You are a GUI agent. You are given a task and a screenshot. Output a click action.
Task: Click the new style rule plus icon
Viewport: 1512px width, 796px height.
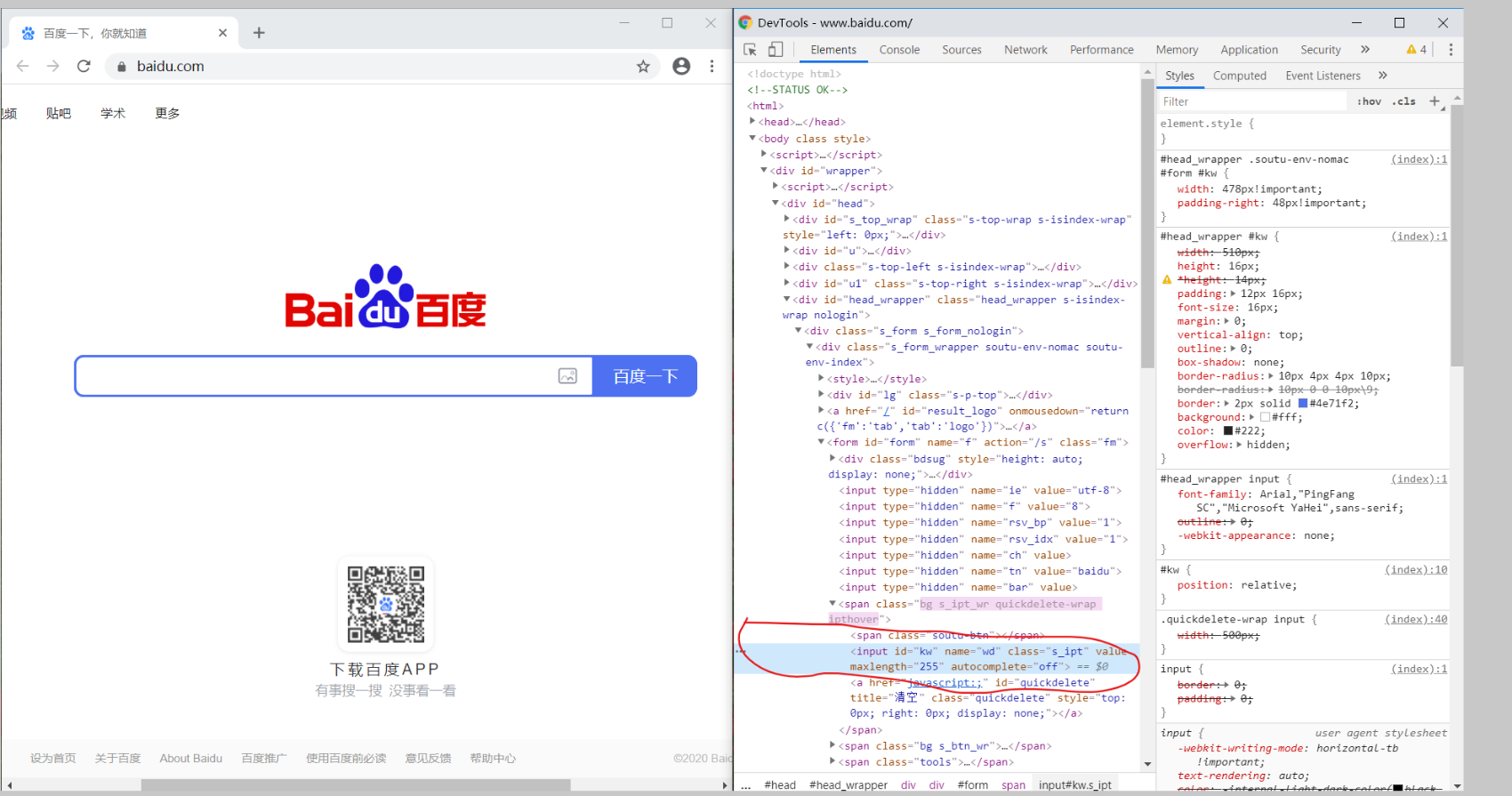tap(1435, 101)
